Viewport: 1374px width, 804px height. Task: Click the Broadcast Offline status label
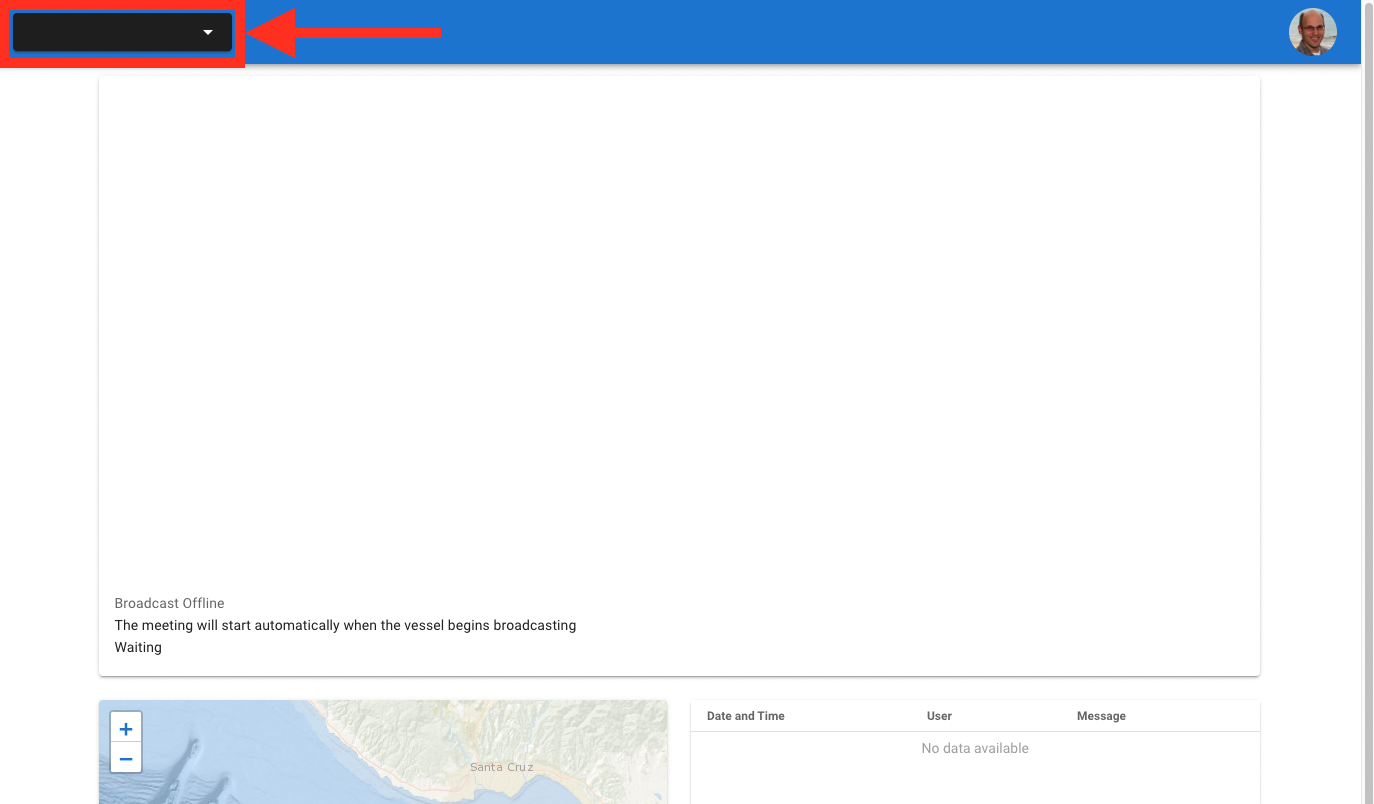point(169,603)
